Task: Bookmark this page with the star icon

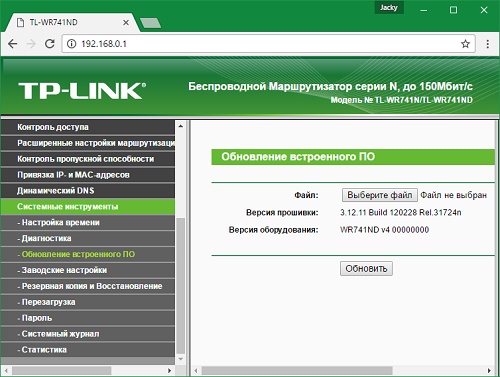Action: [x=465, y=44]
